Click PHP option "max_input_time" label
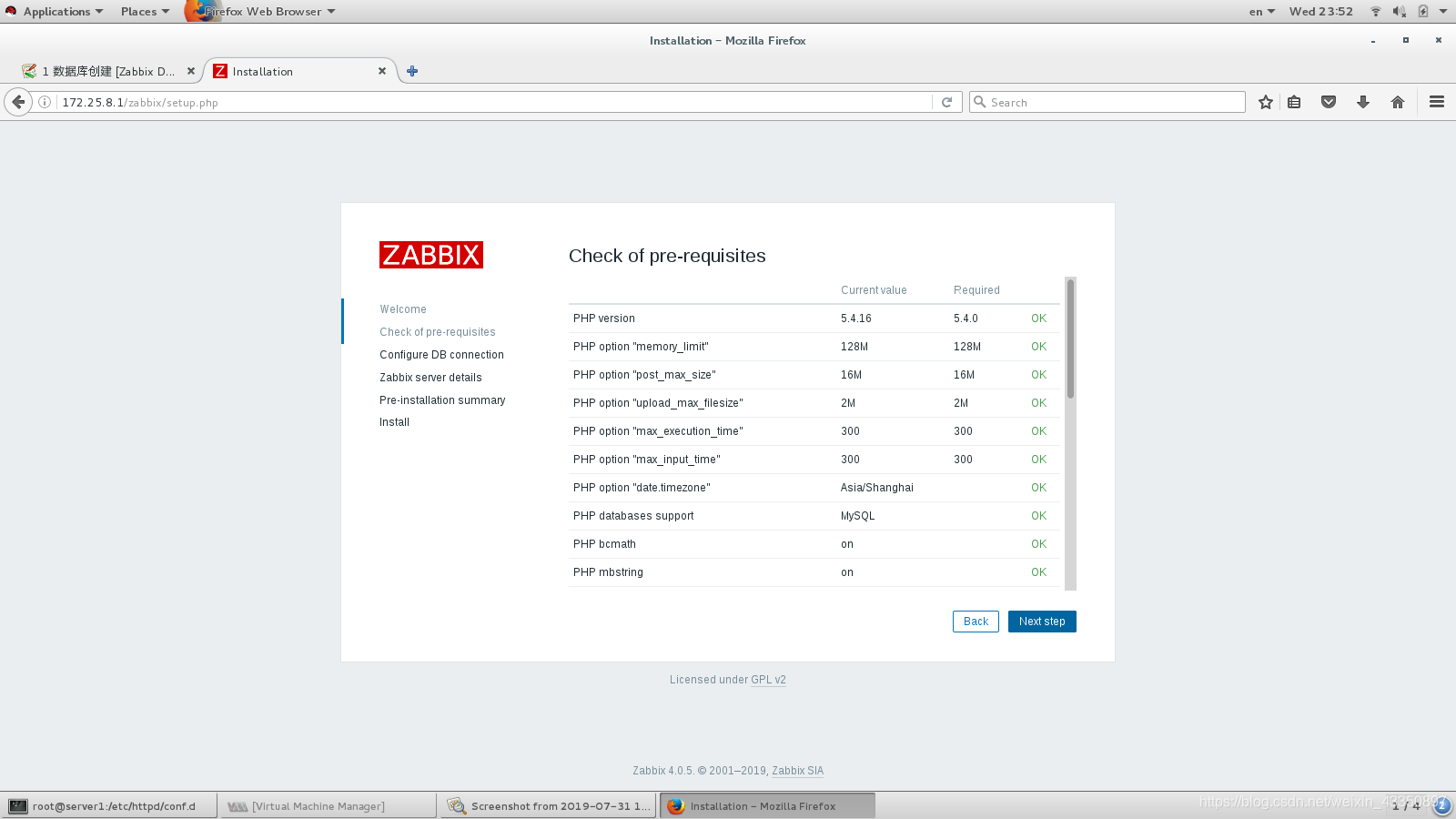Screen dimensions: 1456x819 [x=646, y=460]
